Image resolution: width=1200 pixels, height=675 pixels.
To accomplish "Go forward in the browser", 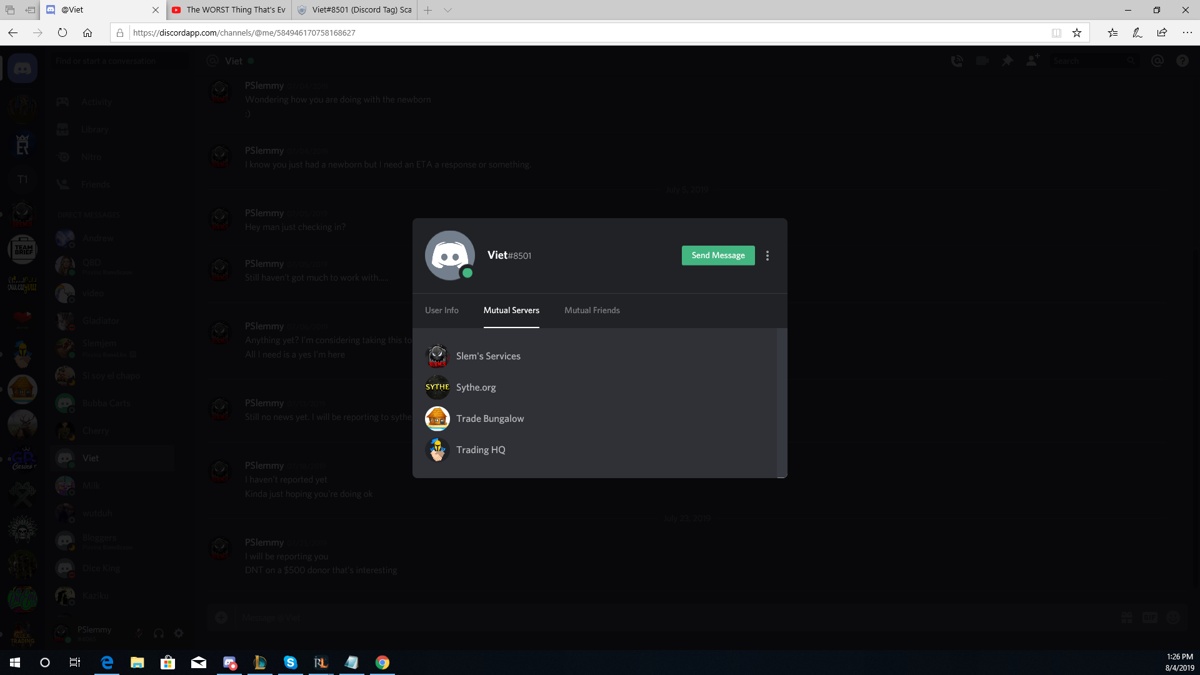I will click(x=38, y=33).
